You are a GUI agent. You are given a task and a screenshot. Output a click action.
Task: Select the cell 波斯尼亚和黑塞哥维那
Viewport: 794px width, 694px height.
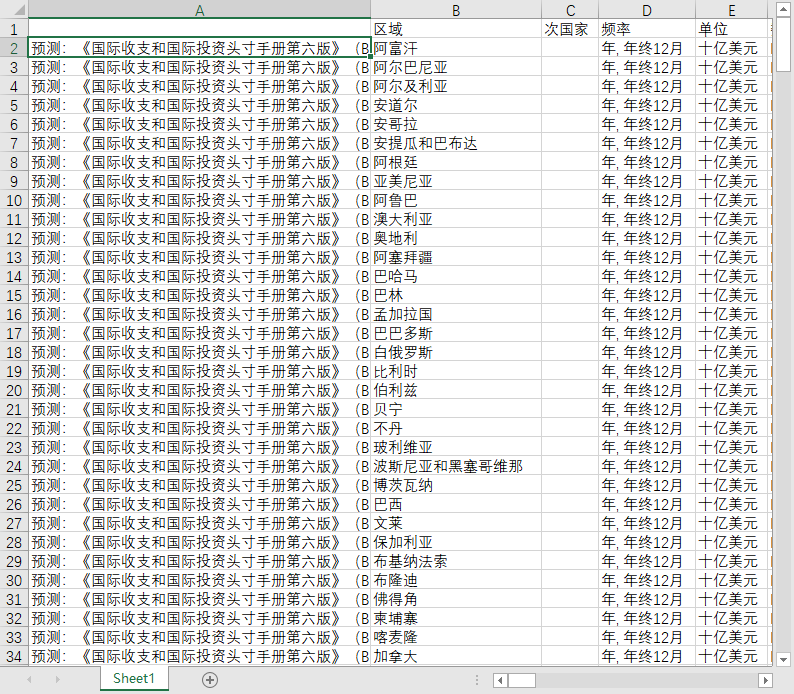click(456, 466)
